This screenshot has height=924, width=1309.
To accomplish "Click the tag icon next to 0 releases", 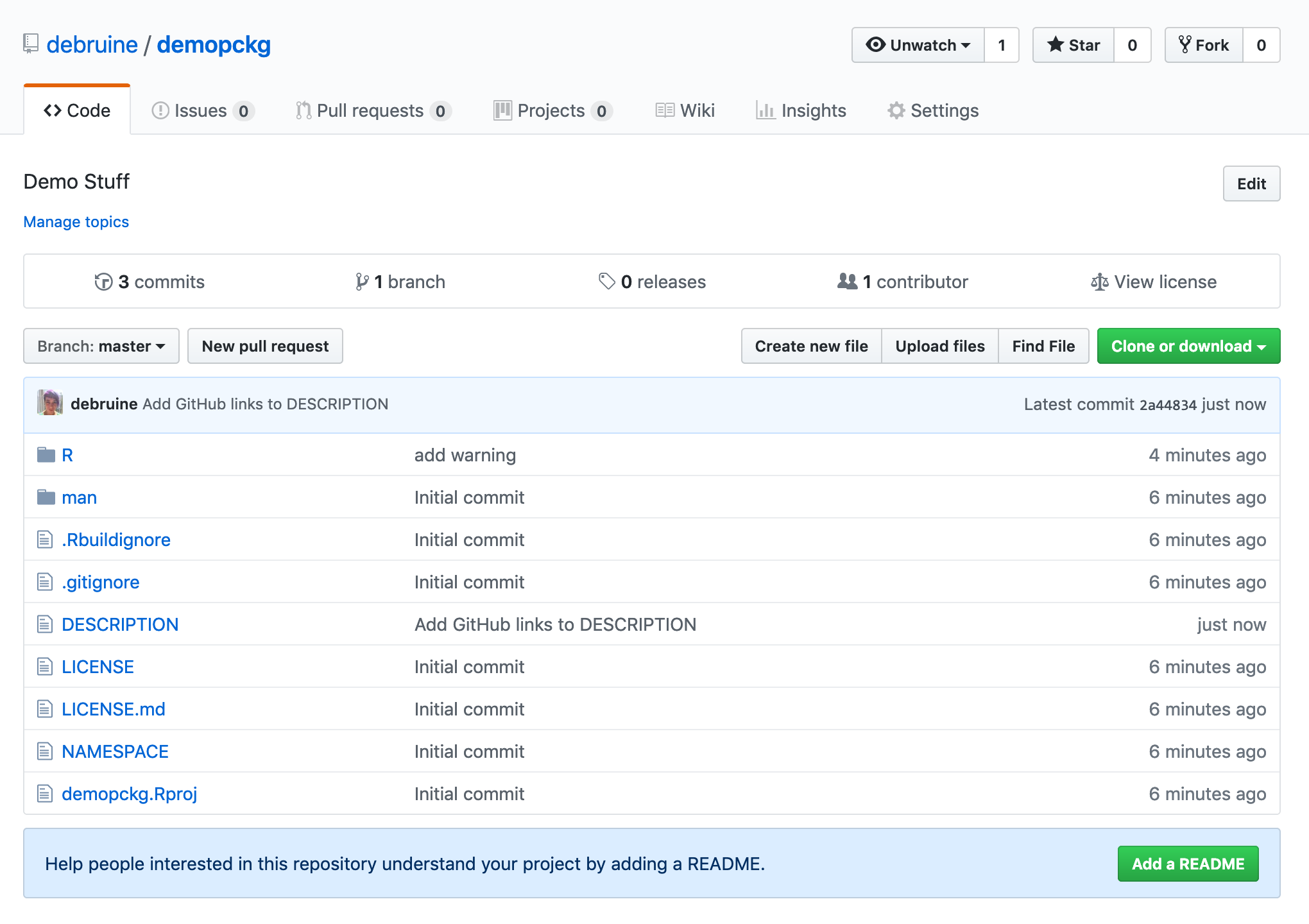I will pos(606,281).
